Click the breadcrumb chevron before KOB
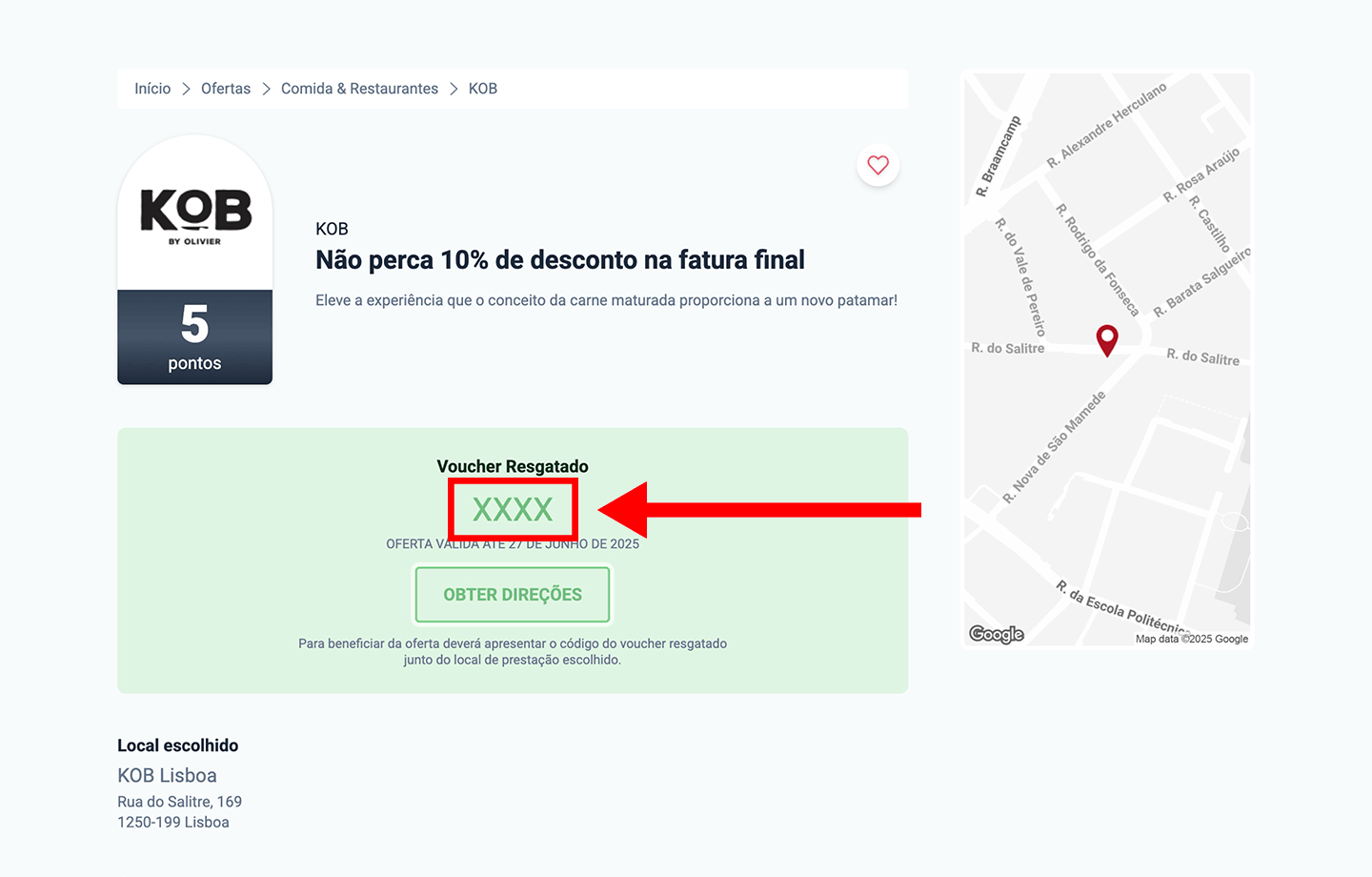Image resolution: width=1372 pixels, height=877 pixels. click(x=454, y=88)
